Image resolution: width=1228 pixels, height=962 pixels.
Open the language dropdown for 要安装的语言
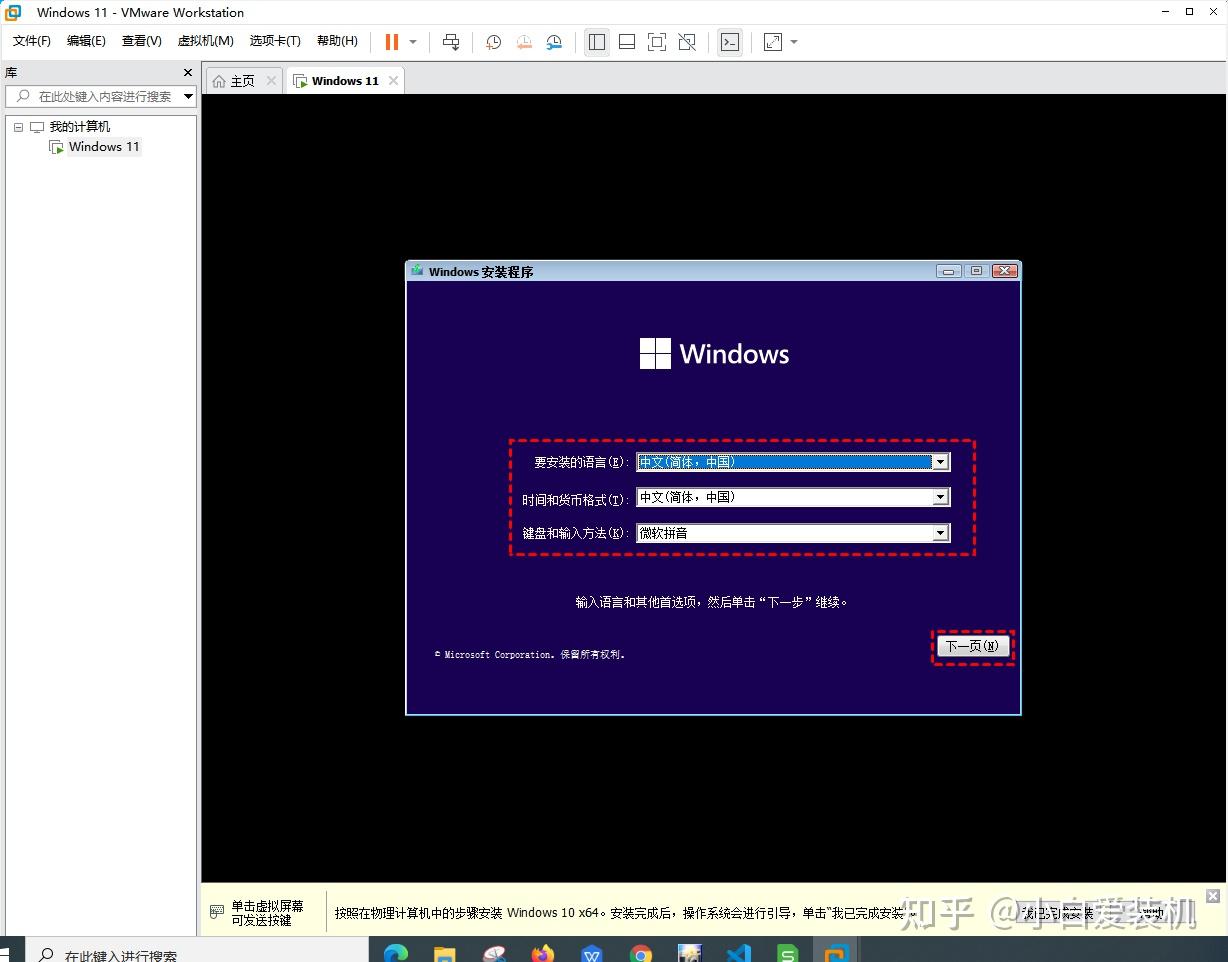pos(939,461)
